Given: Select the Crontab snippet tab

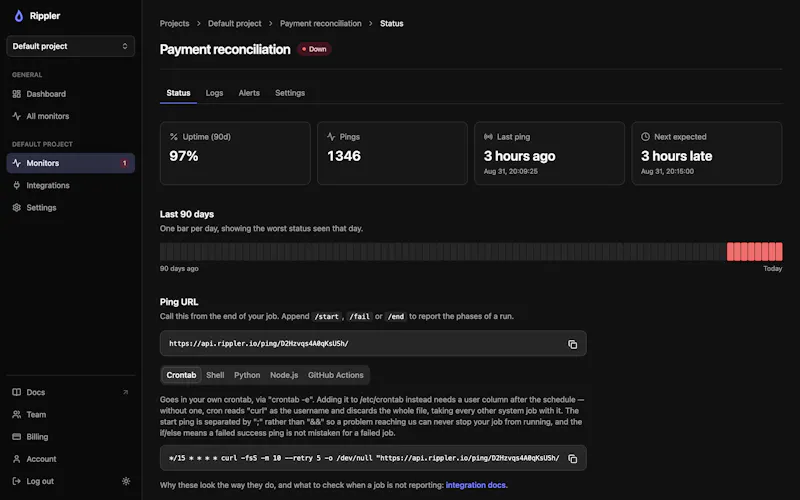Looking at the screenshot, I should [181, 375].
